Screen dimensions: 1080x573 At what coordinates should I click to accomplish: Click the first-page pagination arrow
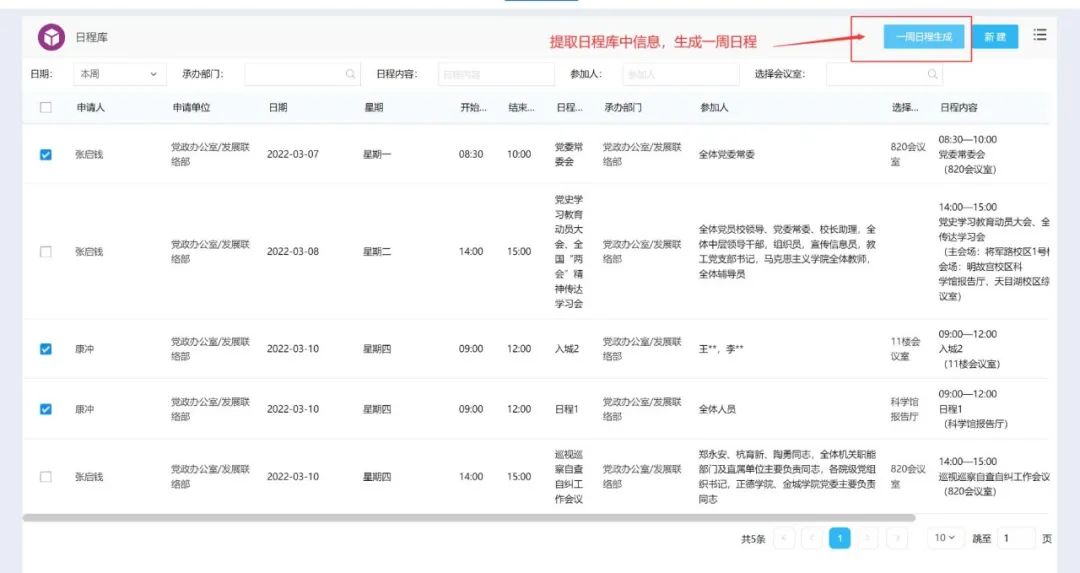[784, 538]
